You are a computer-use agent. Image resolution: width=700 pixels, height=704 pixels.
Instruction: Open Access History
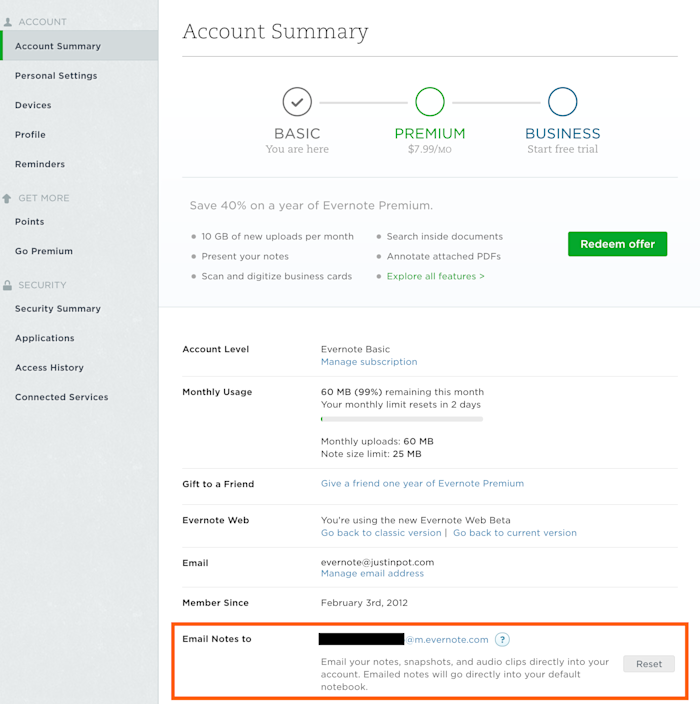click(x=49, y=367)
